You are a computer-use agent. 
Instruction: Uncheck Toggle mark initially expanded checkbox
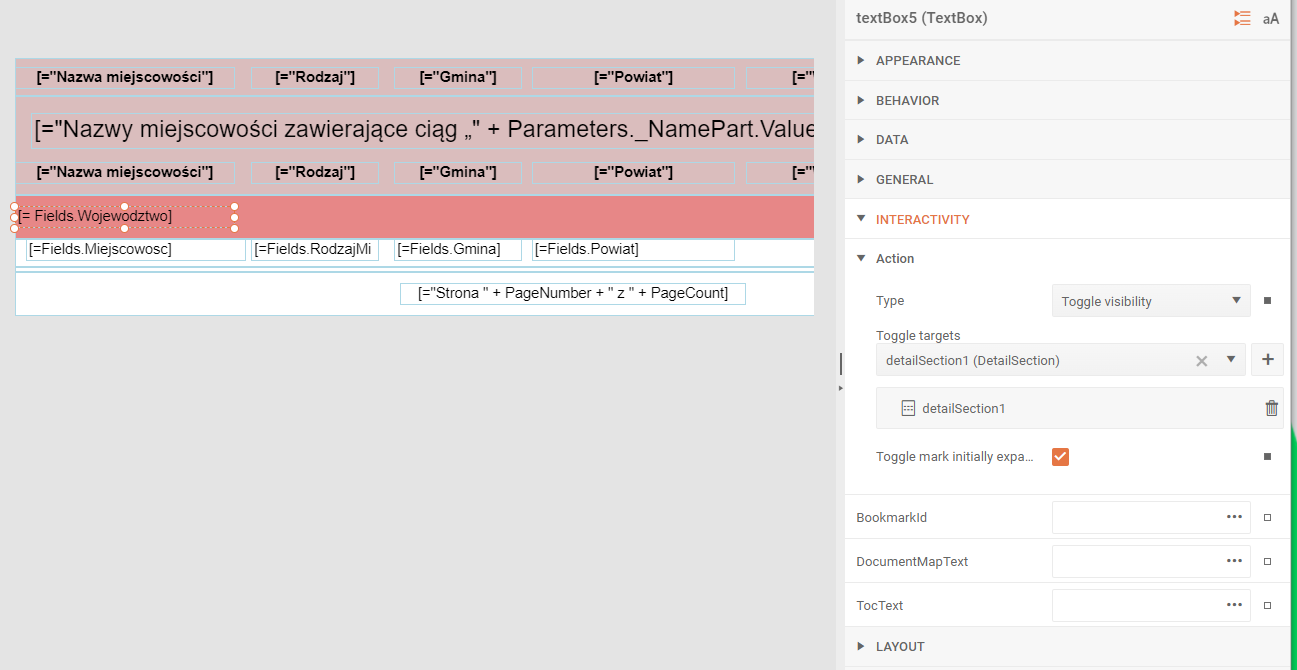pos(1061,457)
